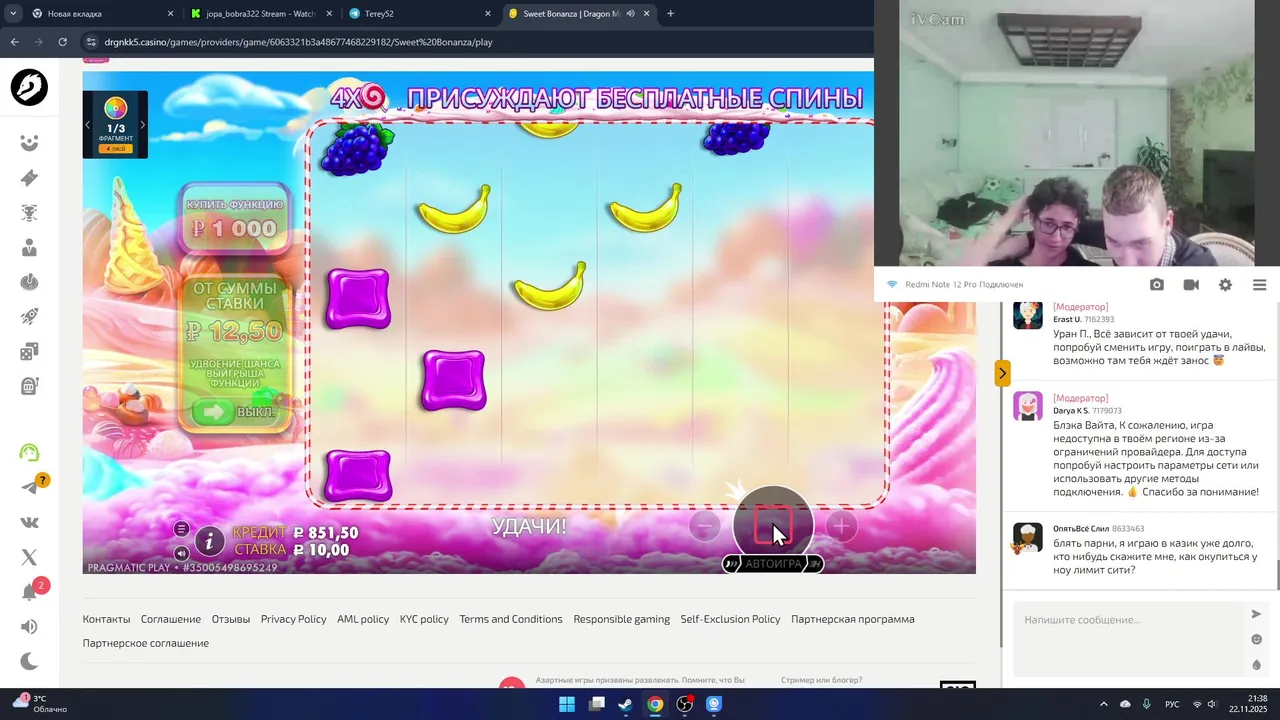Show hidden system tray icons chevron

pyautogui.click(x=1104, y=704)
